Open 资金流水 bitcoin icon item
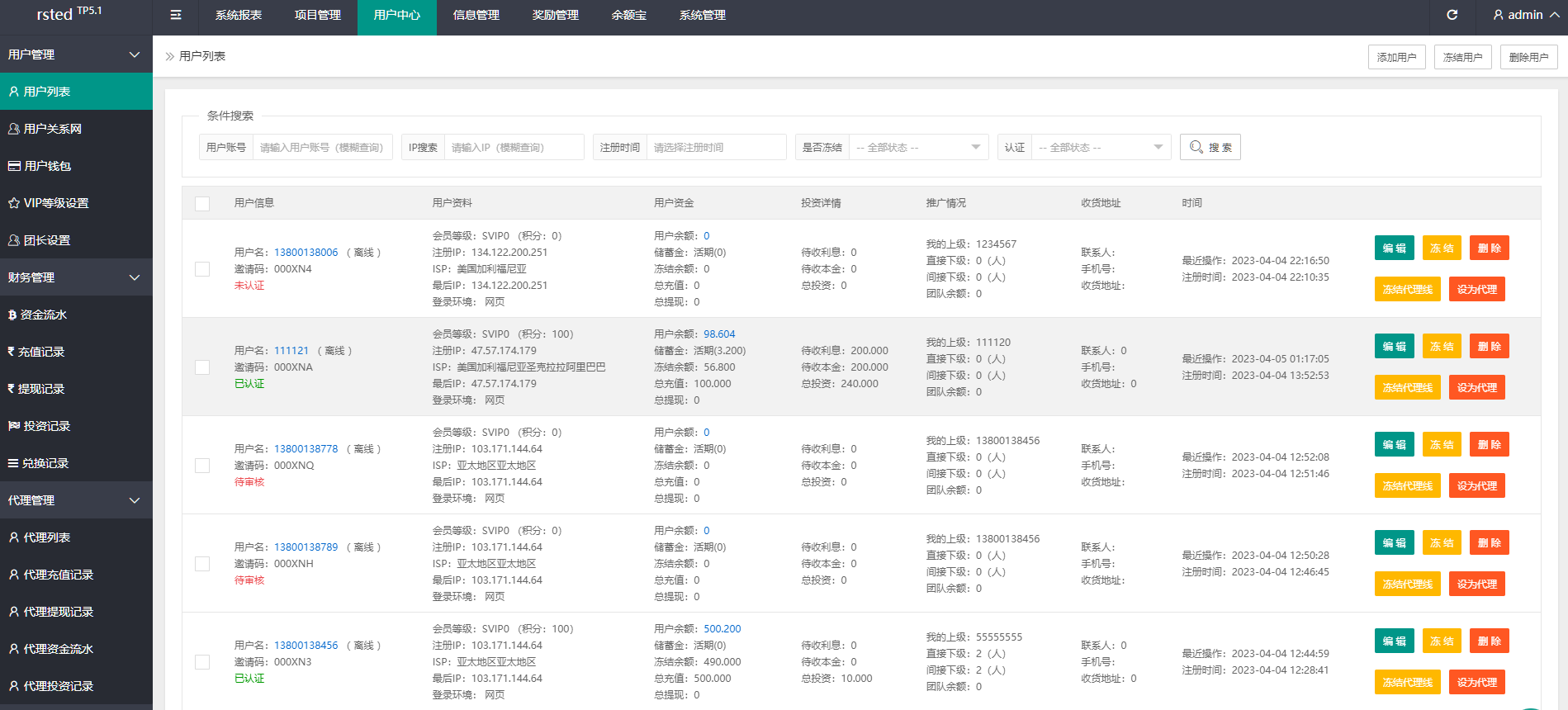The height and width of the screenshot is (710, 1568). coord(43,315)
